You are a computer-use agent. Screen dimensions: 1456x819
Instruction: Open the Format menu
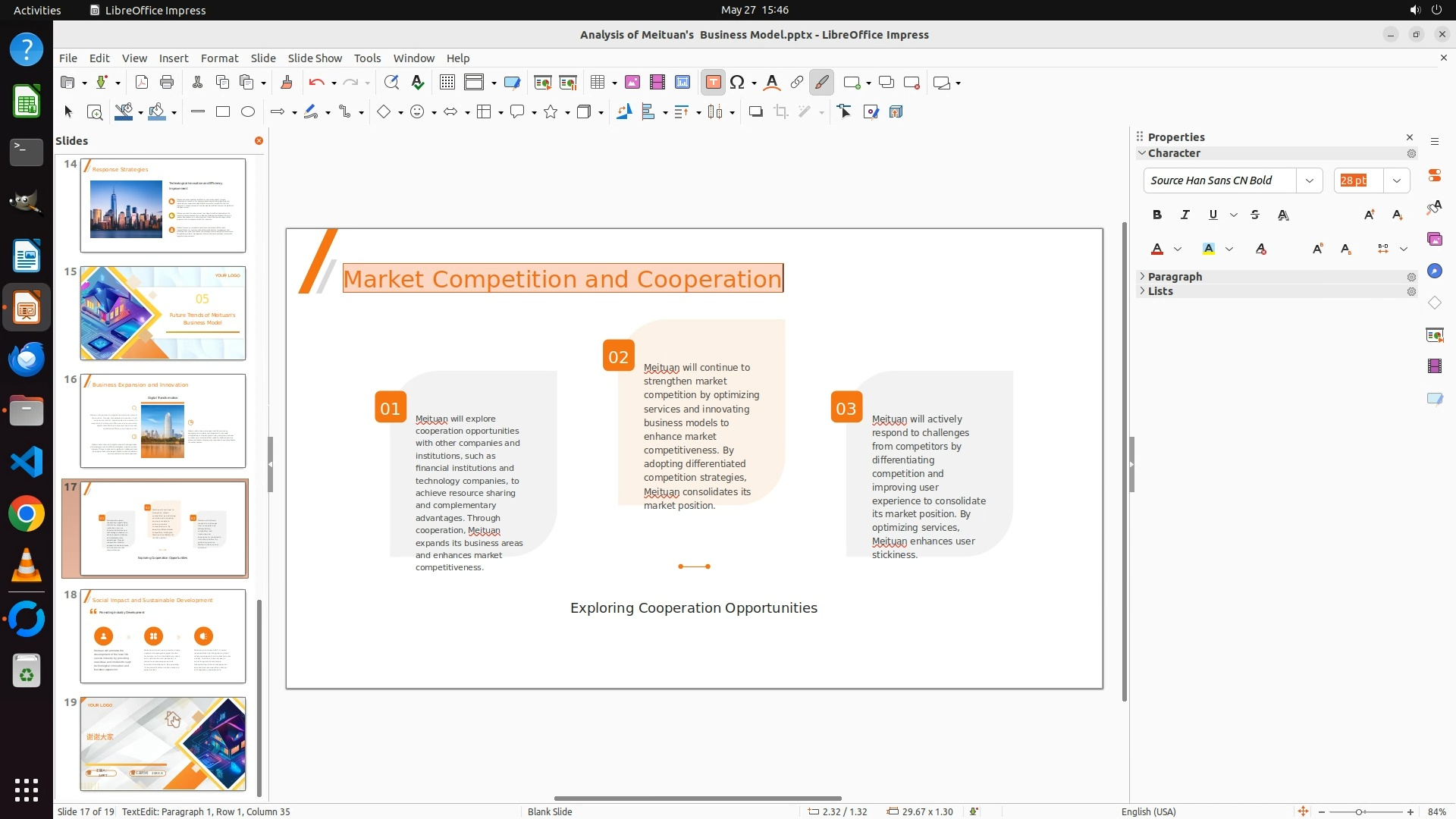coord(219,58)
